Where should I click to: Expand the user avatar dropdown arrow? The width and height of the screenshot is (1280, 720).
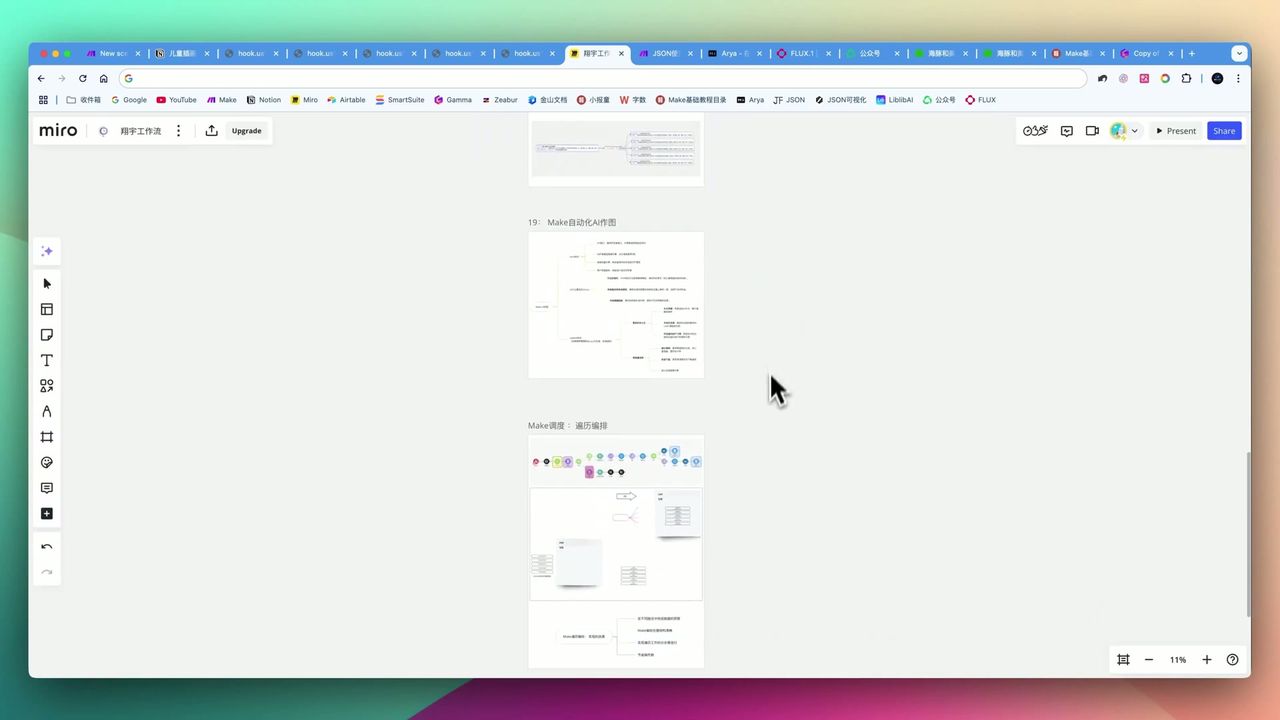[1134, 131]
